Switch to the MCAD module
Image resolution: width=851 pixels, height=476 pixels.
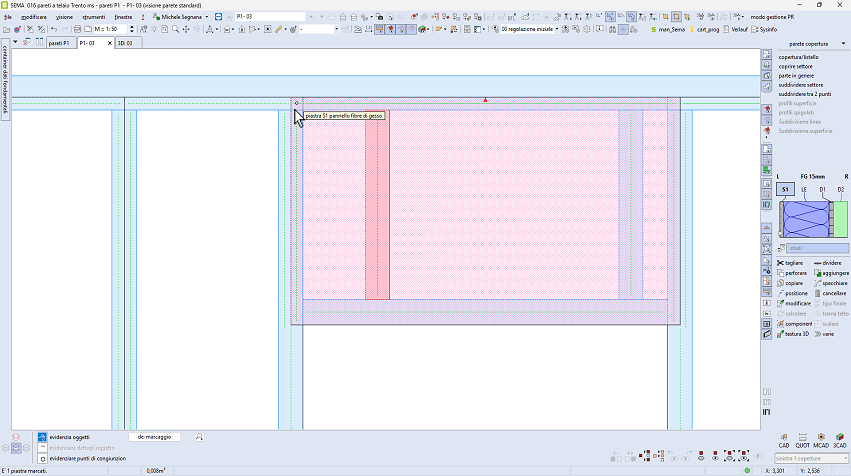pos(821,440)
